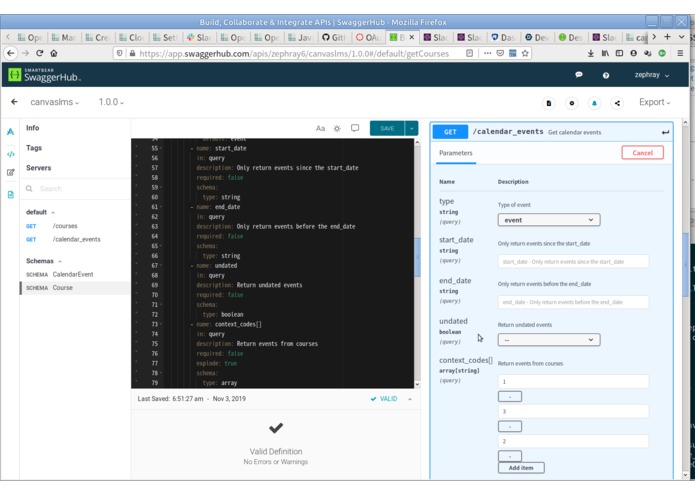
Task: Collapse the /calendar_events operation via return arrow
Action: pos(665,132)
